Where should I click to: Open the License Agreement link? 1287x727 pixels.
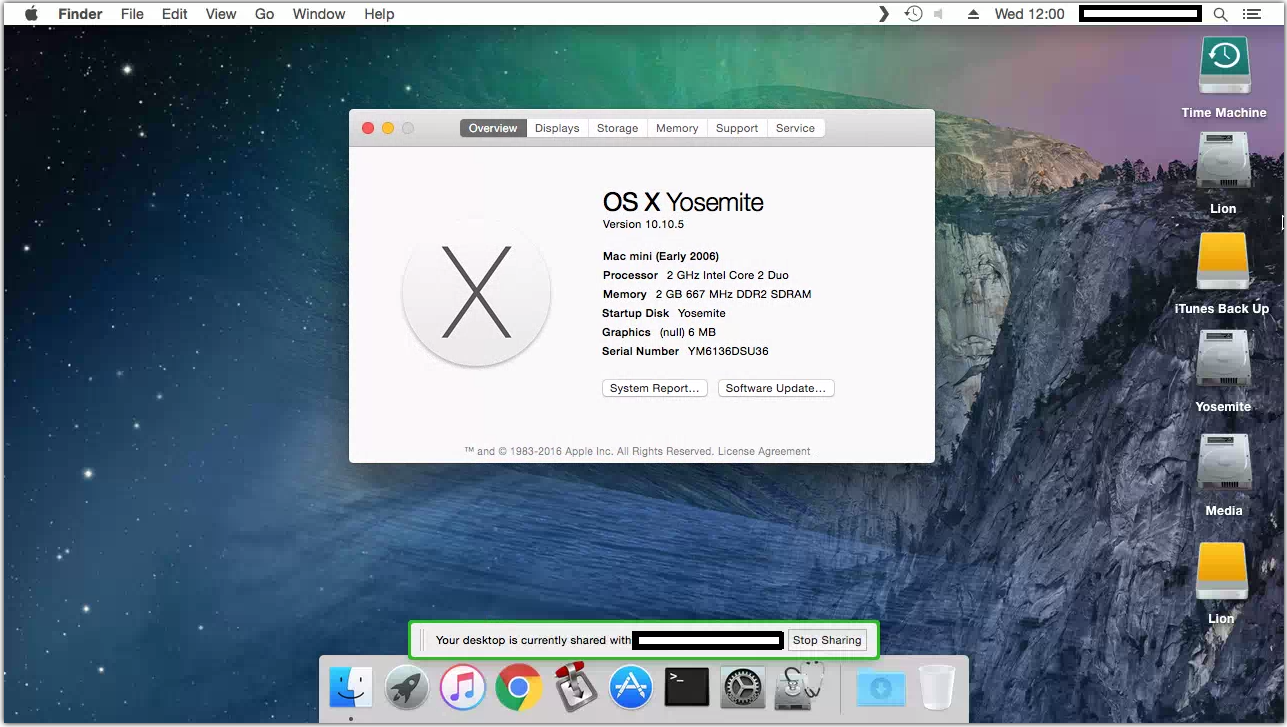[764, 451]
